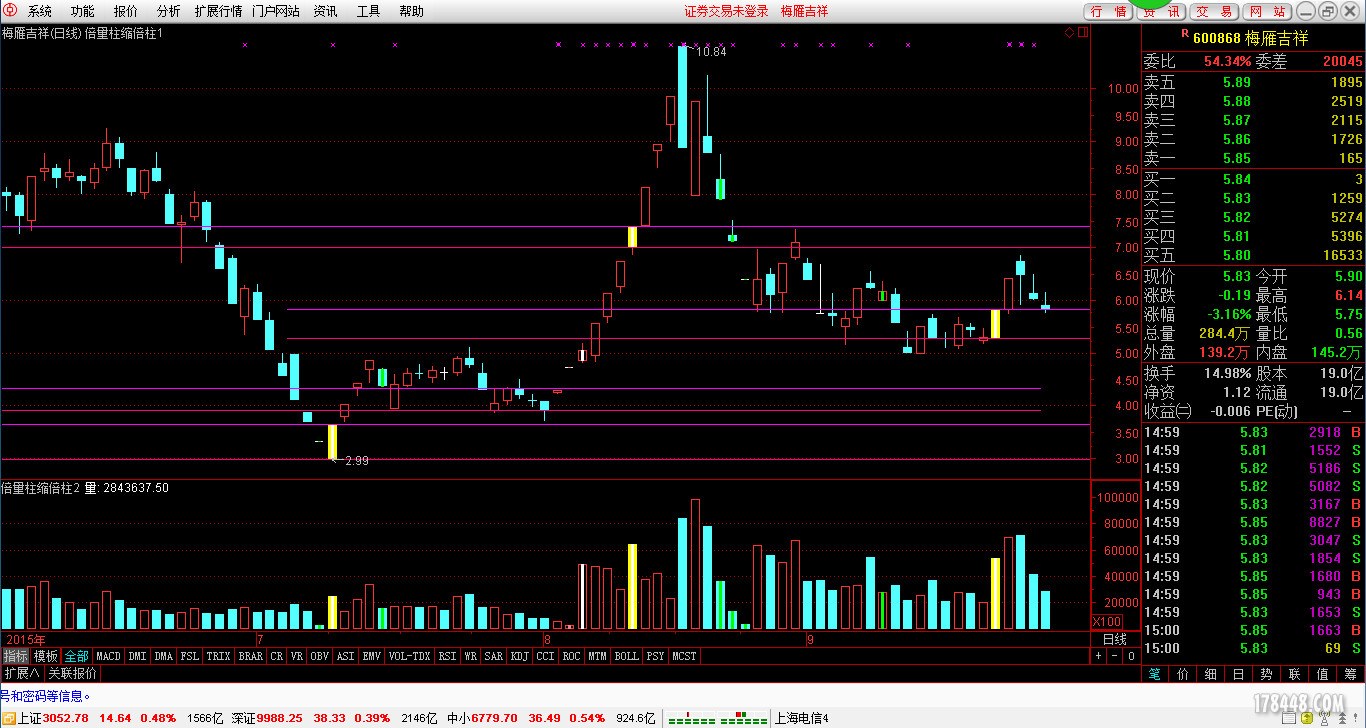
Task: Select the 模板 tab
Action: point(46,656)
